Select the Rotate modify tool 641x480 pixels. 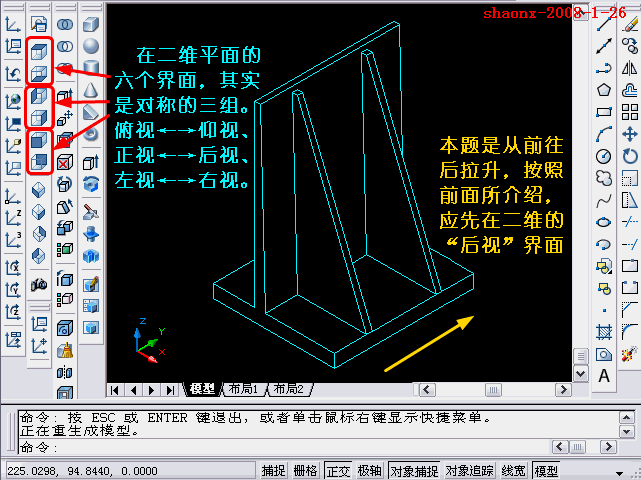[x=630, y=156]
